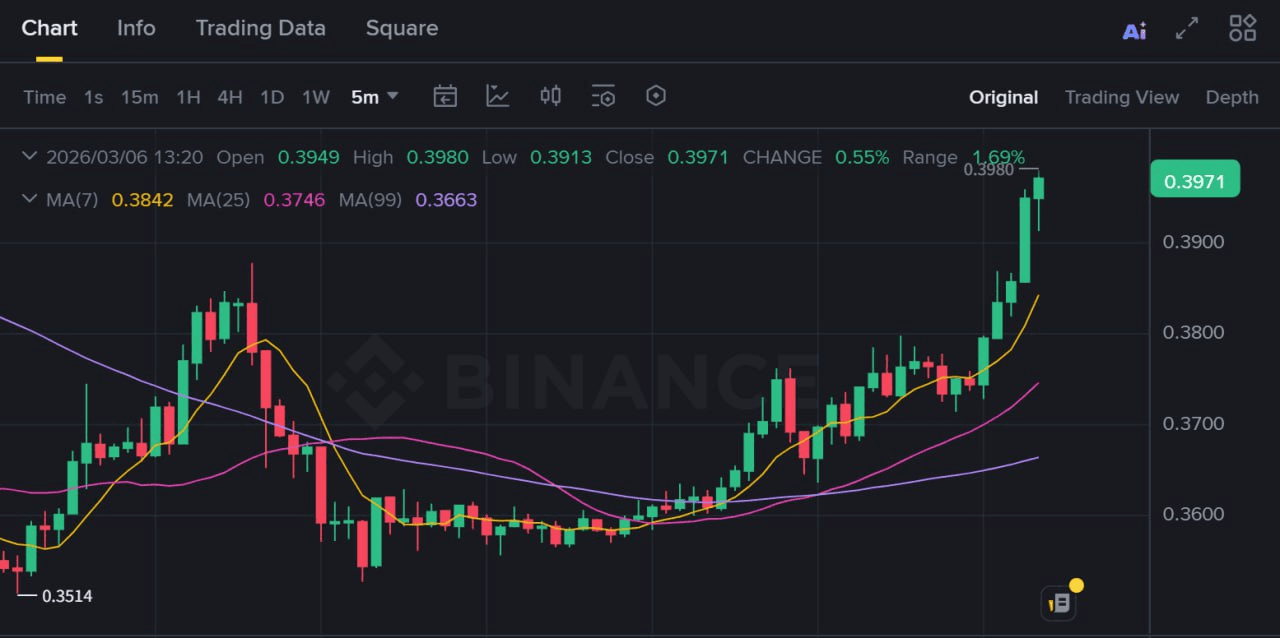Open technical indicators chart icon
Viewport: 1280px width, 638px height.
497,96
